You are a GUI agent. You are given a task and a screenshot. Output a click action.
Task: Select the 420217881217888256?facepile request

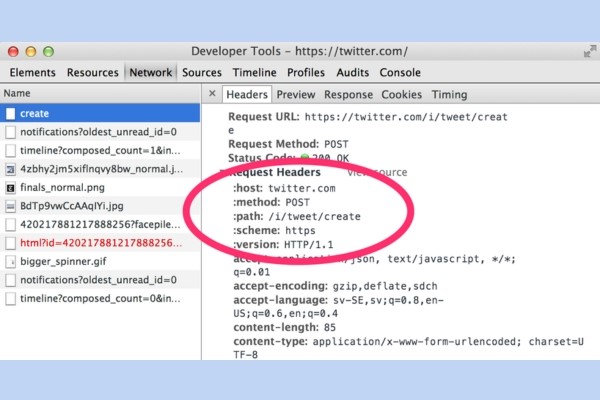point(100,224)
